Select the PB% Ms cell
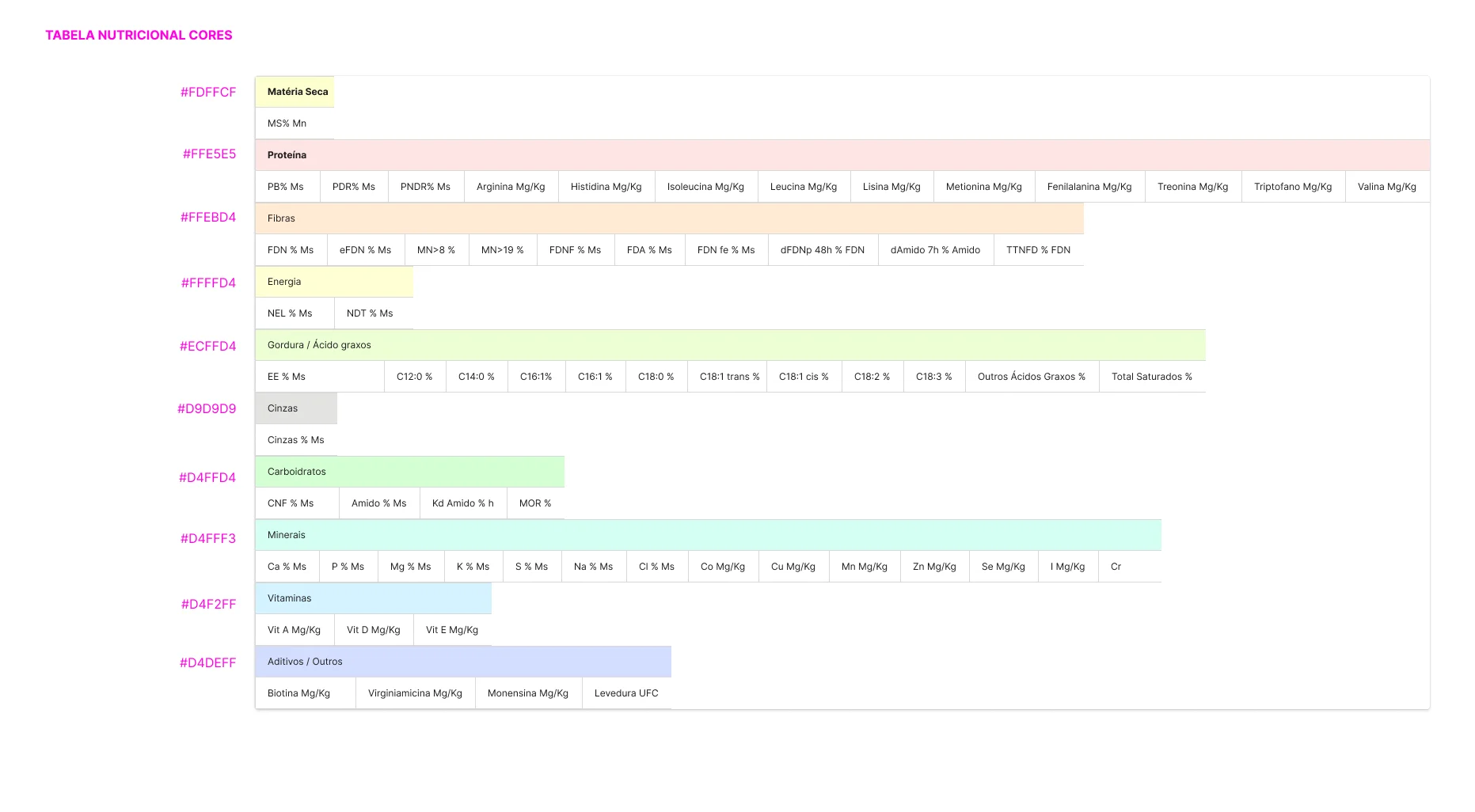1475x812 pixels. click(287, 187)
